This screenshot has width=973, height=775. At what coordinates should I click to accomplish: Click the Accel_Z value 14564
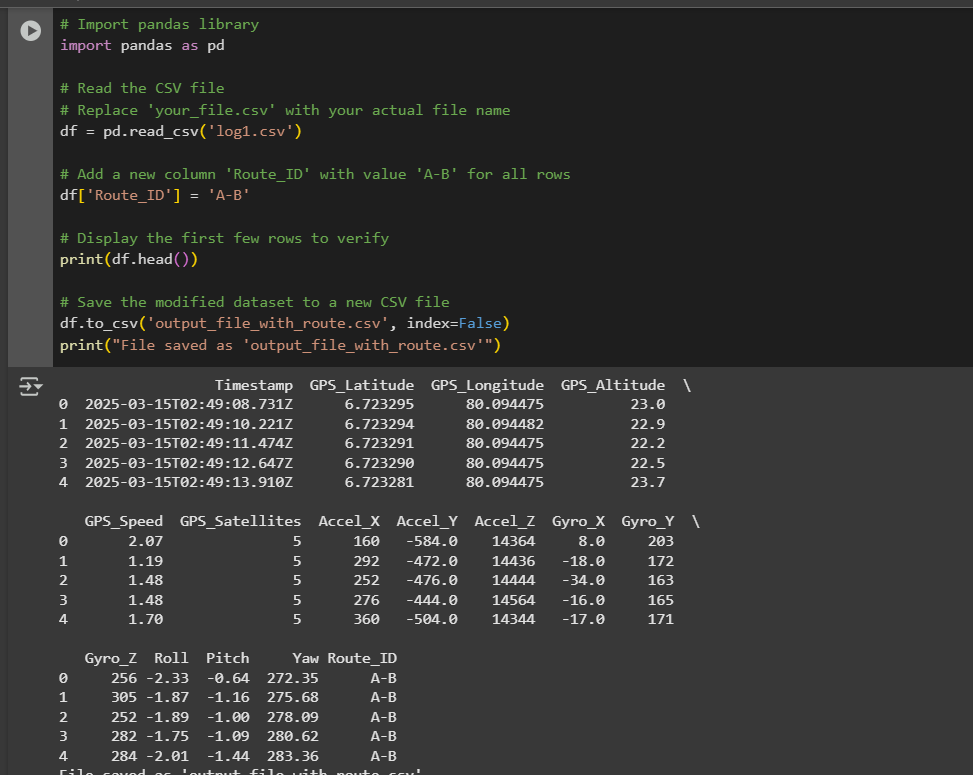[513, 601]
